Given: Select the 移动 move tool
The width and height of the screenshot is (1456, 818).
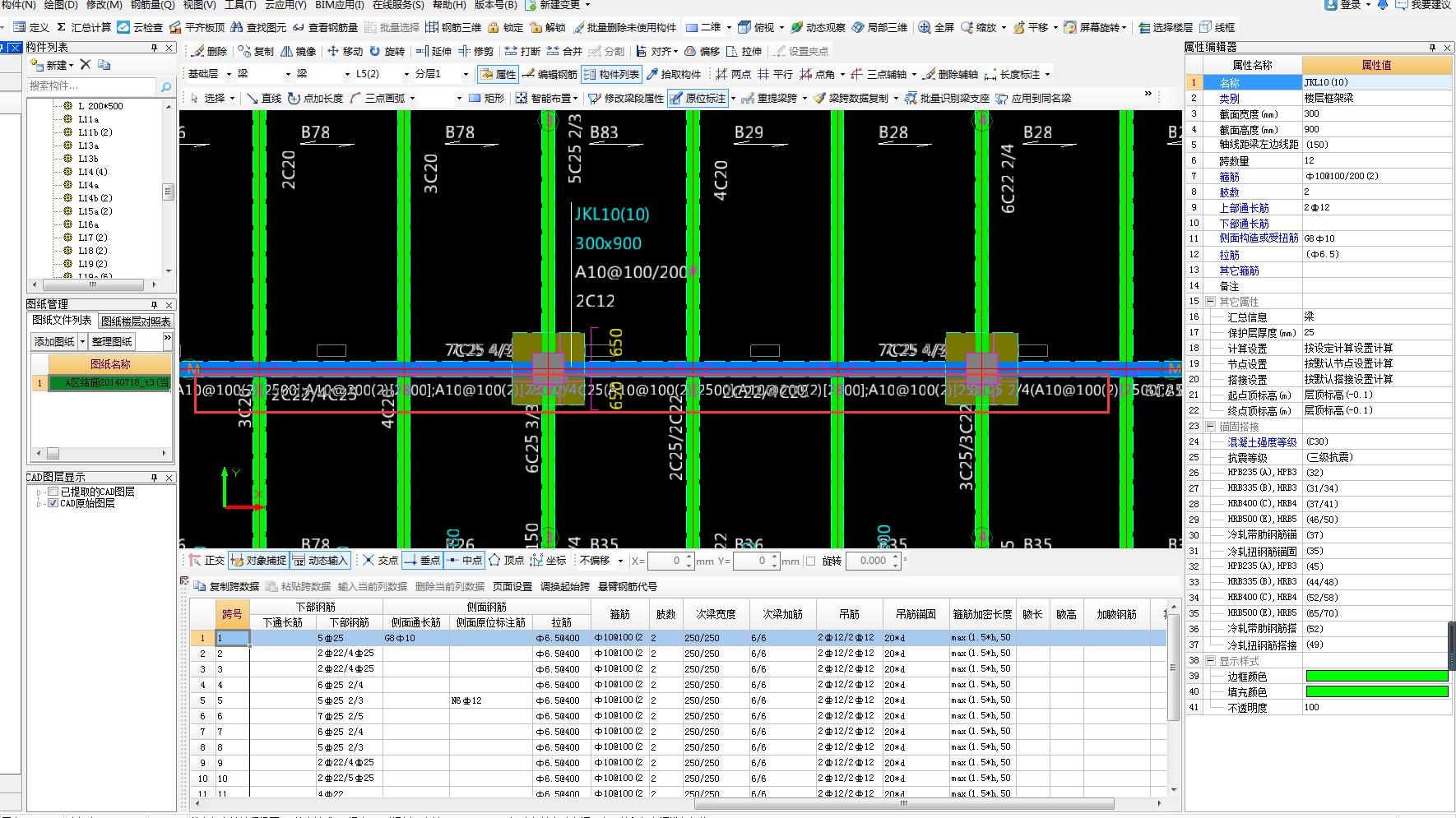Looking at the screenshot, I should pos(345,51).
